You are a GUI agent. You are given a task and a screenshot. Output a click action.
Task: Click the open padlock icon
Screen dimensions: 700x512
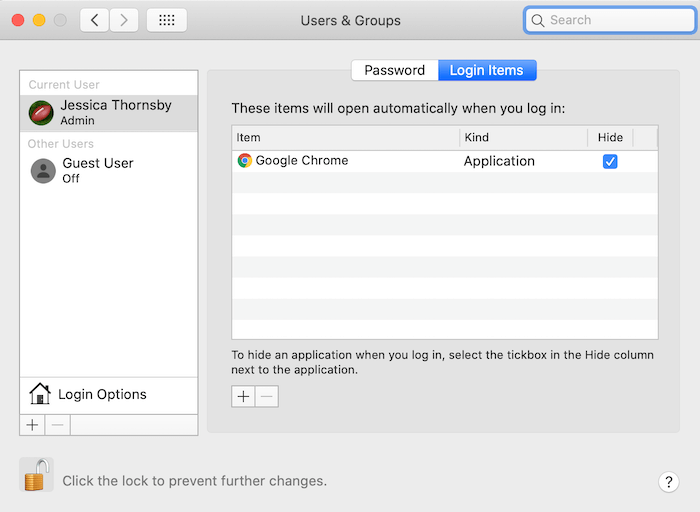point(36,475)
